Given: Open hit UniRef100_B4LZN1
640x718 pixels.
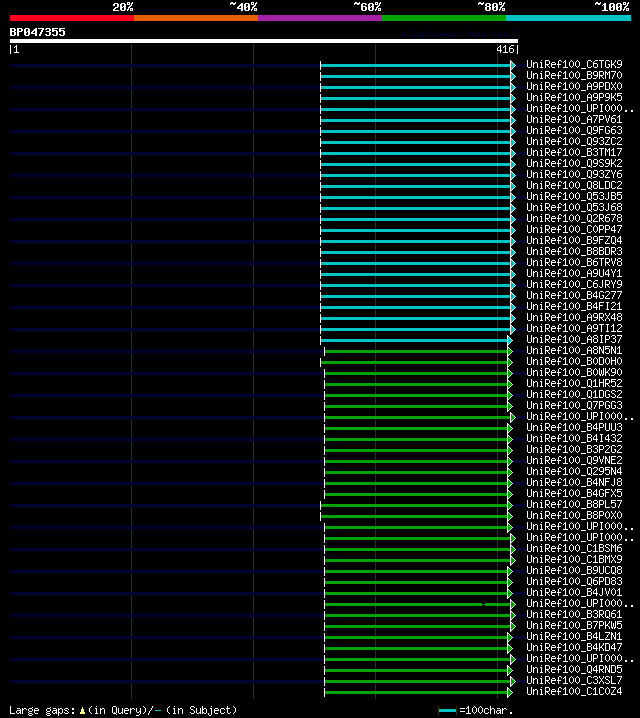Looking at the screenshot, I should [x=574, y=636].
